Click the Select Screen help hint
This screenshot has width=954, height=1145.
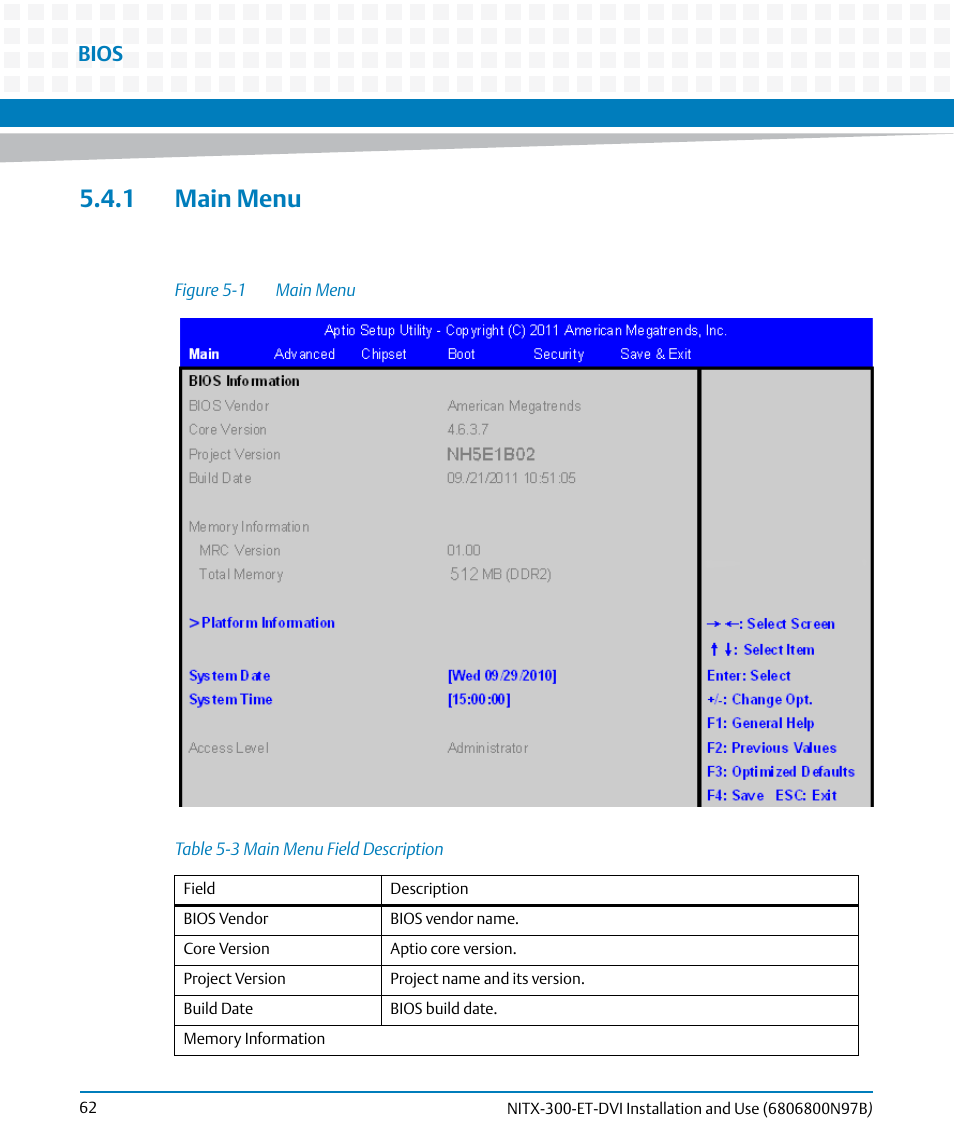(x=771, y=624)
